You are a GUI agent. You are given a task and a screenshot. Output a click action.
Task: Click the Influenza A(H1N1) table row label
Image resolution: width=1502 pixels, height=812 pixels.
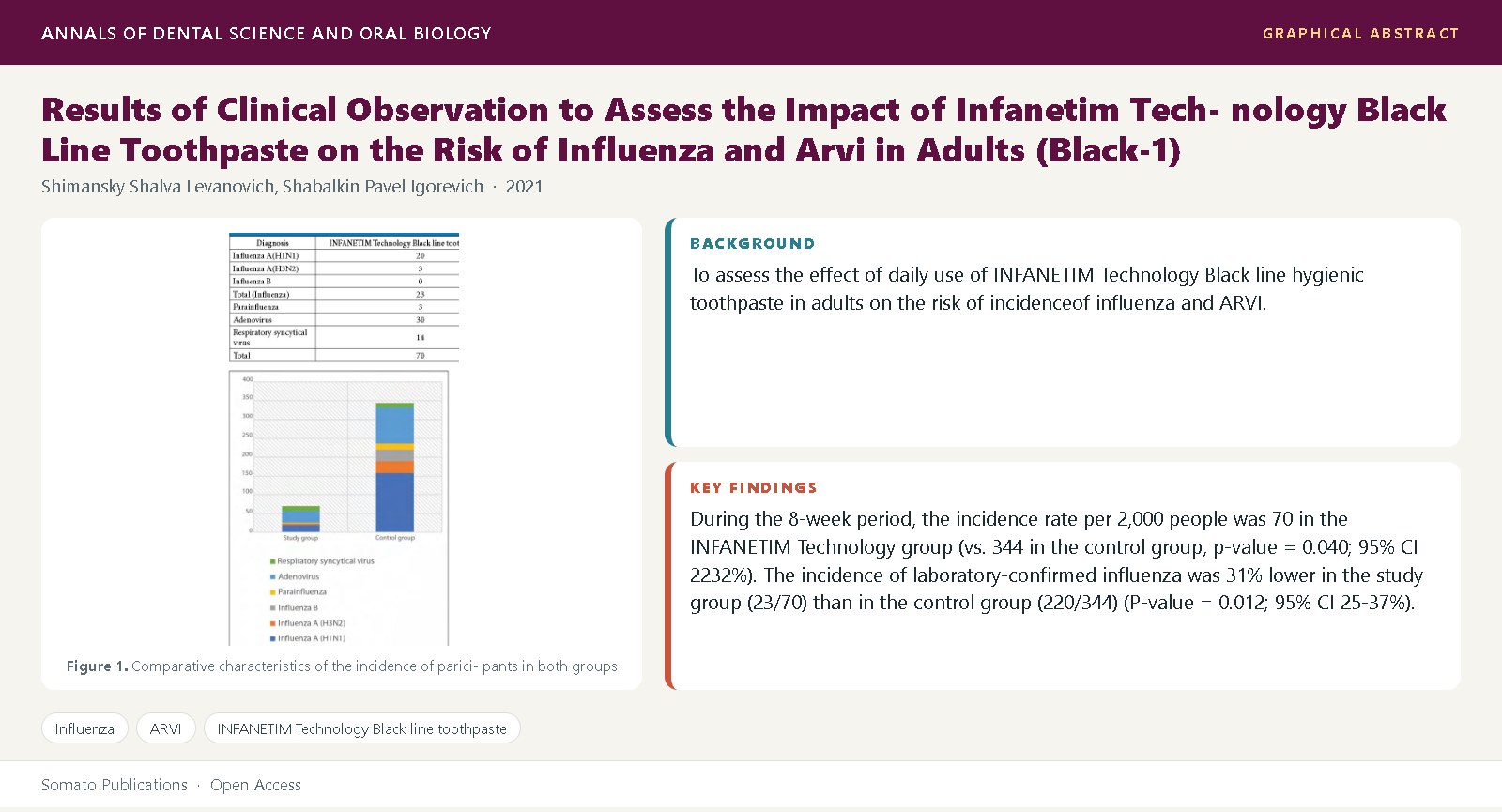click(x=266, y=255)
